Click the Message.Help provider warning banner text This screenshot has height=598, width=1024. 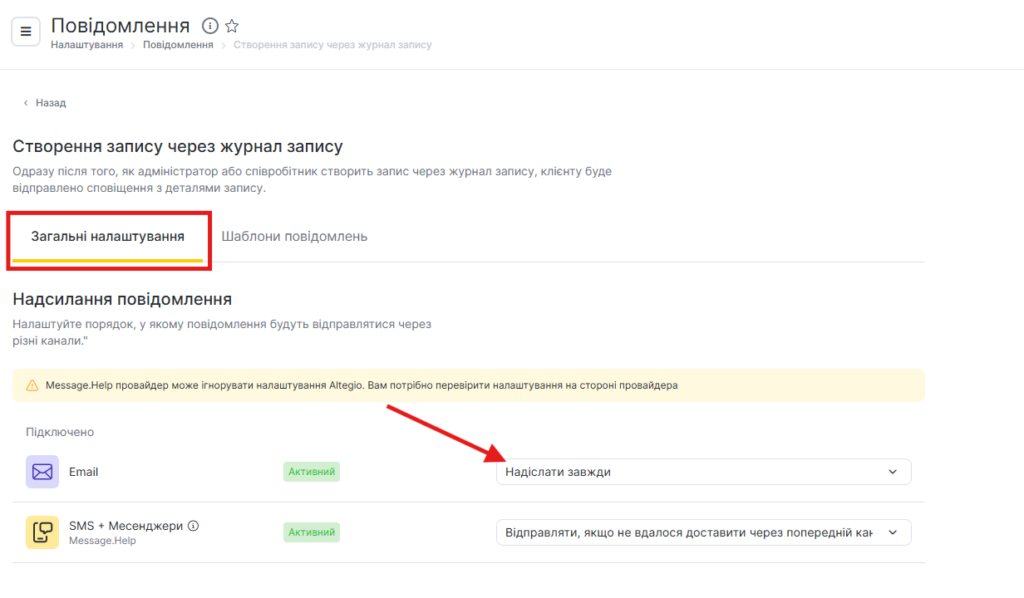pos(362,385)
